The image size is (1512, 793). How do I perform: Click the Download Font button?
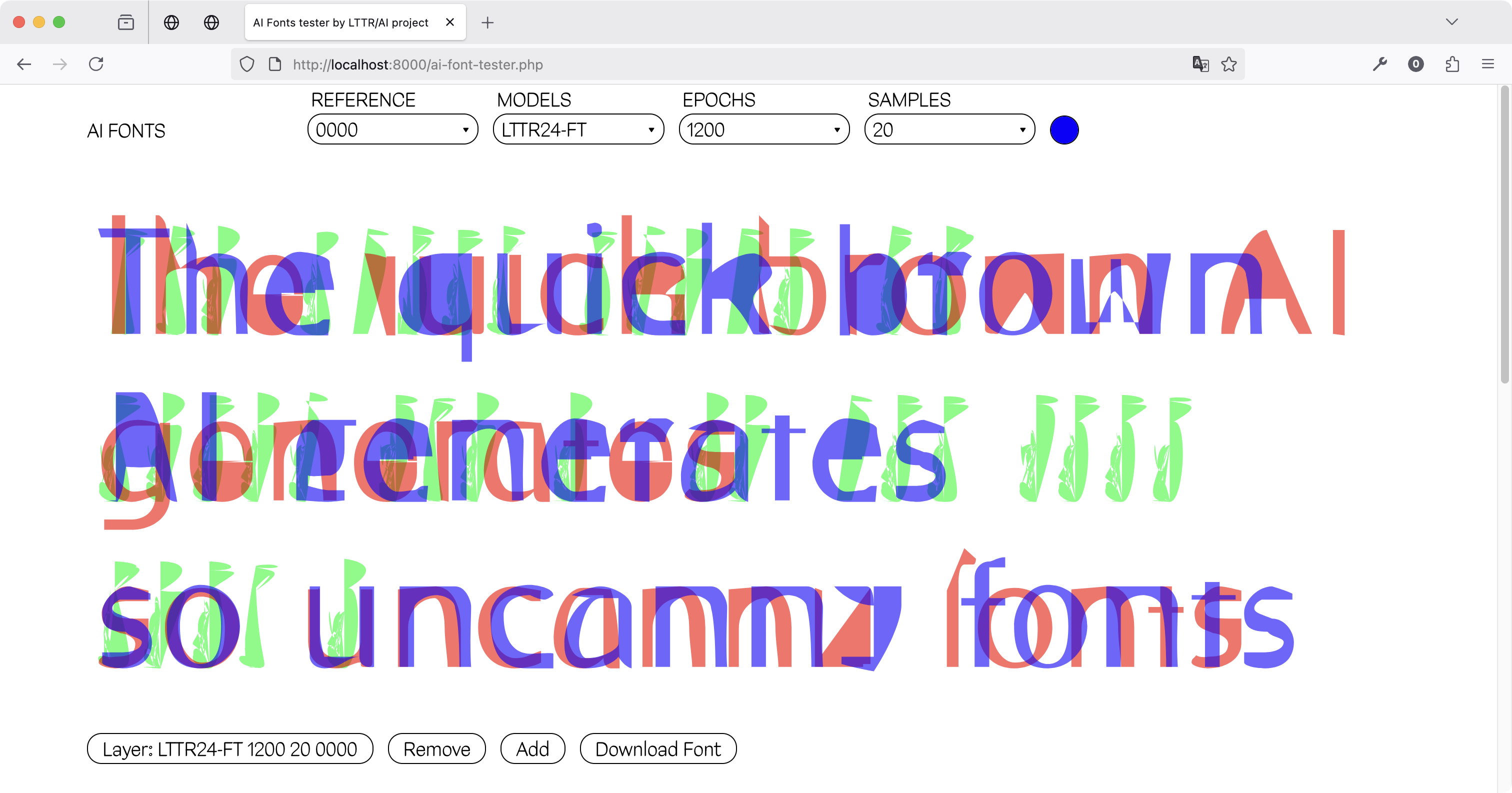[x=658, y=748]
